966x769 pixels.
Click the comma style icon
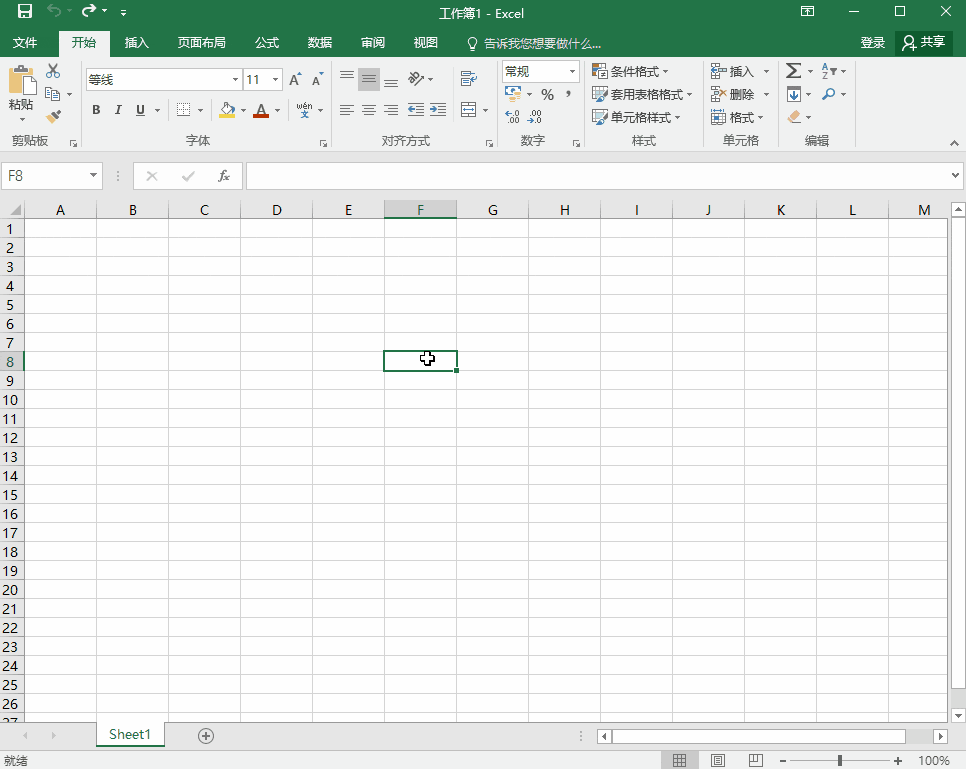pos(568,94)
